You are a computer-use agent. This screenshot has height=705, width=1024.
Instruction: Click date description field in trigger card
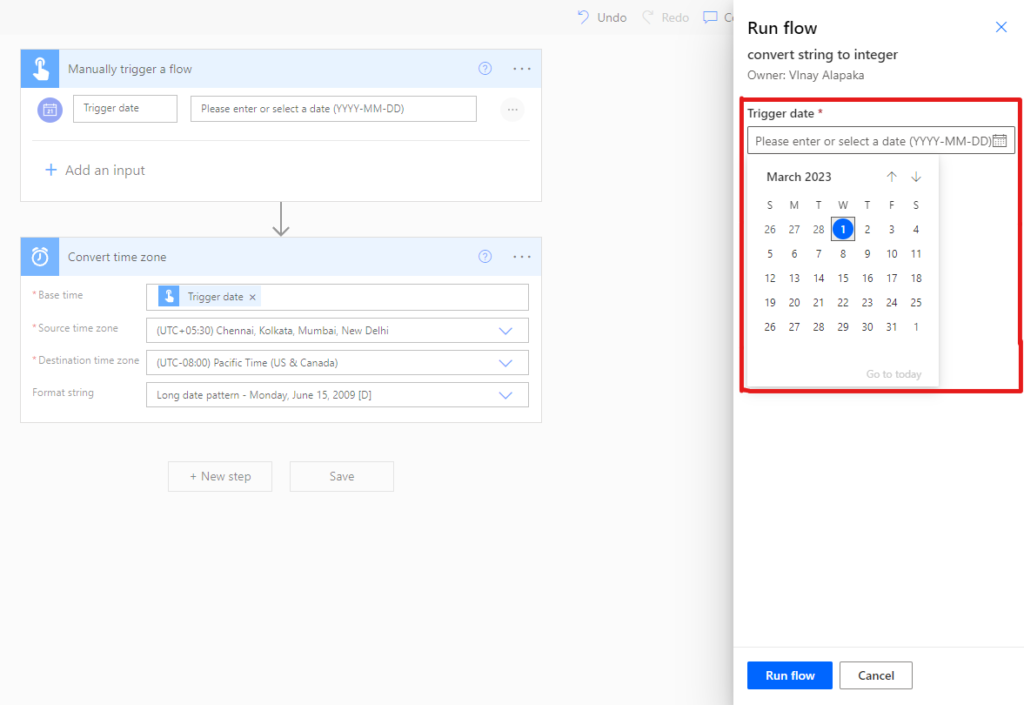click(333, 109)
